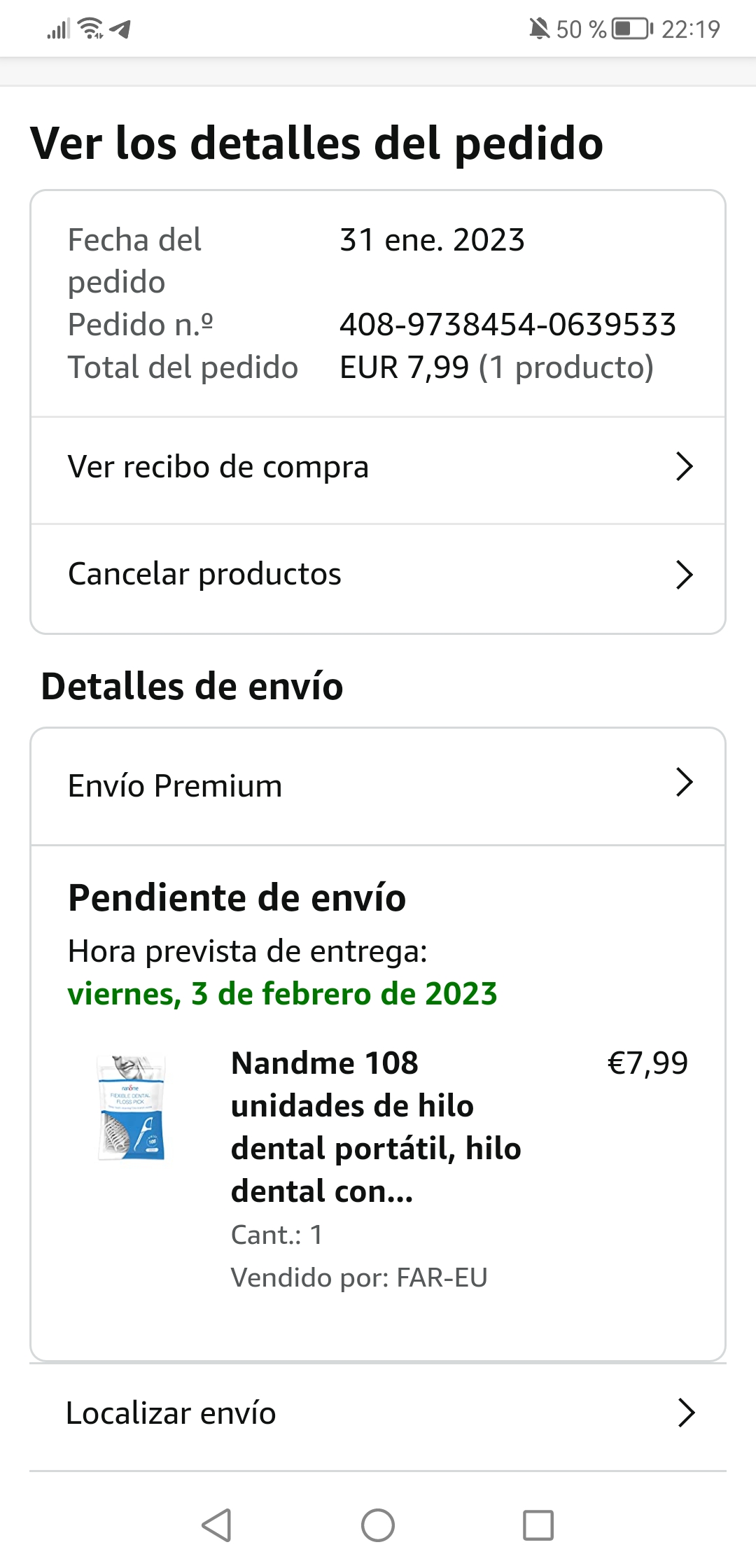756x1568 pixels.
Task: Expand the Envío Premium chevron arrow
Action: coord(684,783)
